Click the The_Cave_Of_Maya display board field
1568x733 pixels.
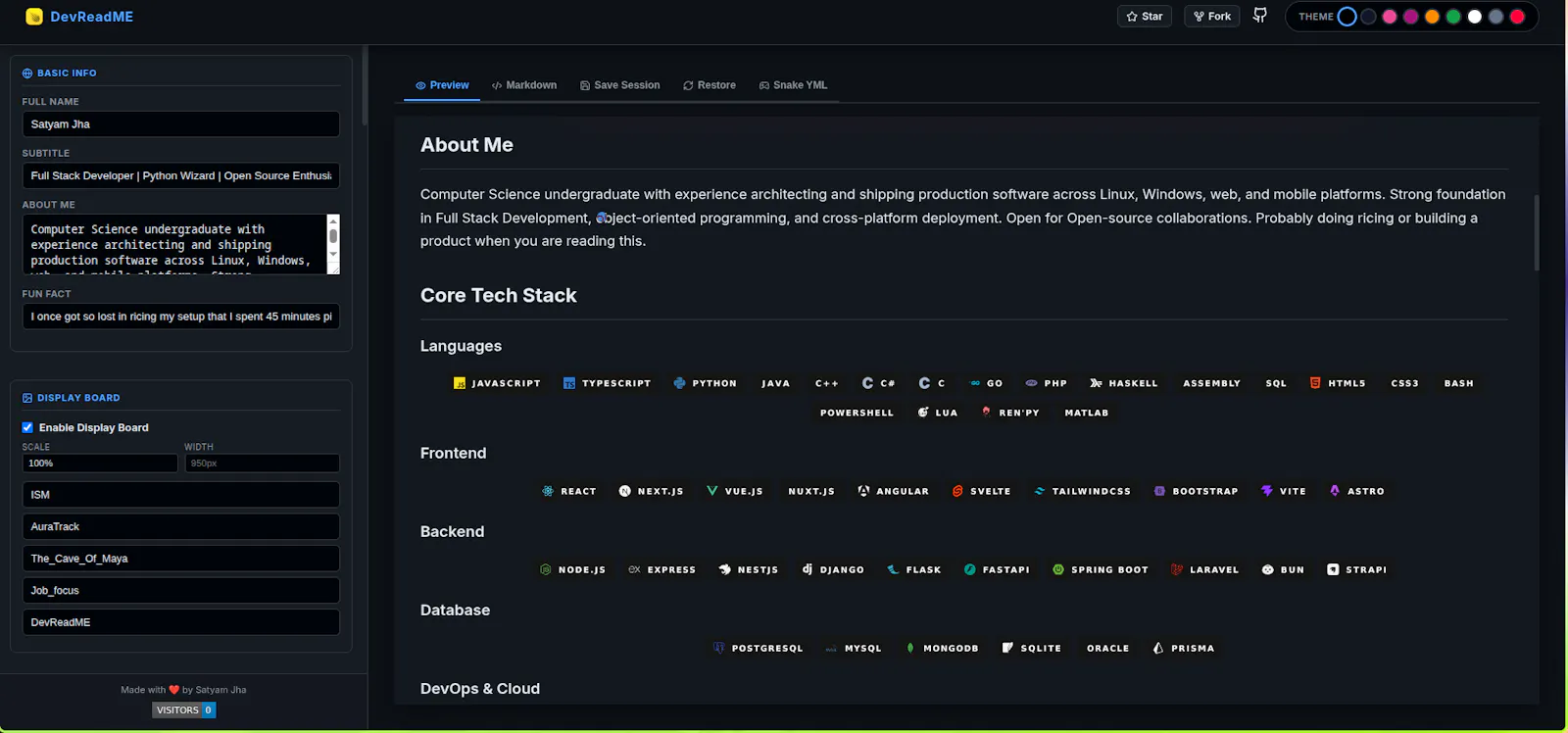tap(181, 559)
